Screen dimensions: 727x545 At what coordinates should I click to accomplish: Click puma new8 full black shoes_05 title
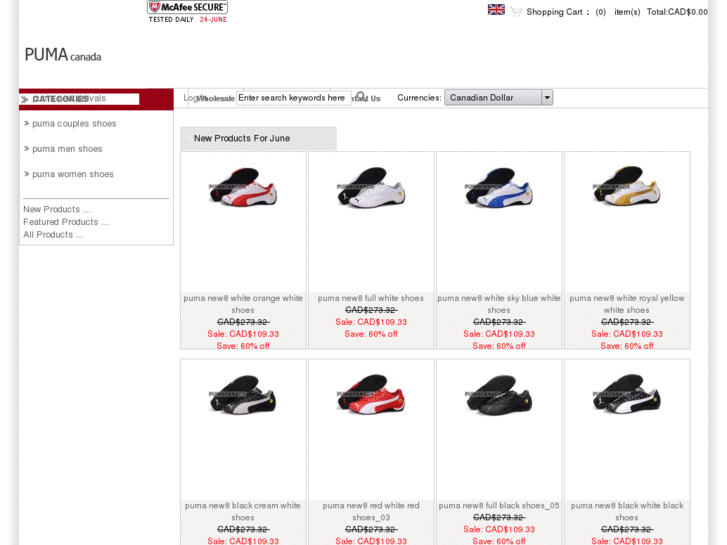[x=499, y=506]
